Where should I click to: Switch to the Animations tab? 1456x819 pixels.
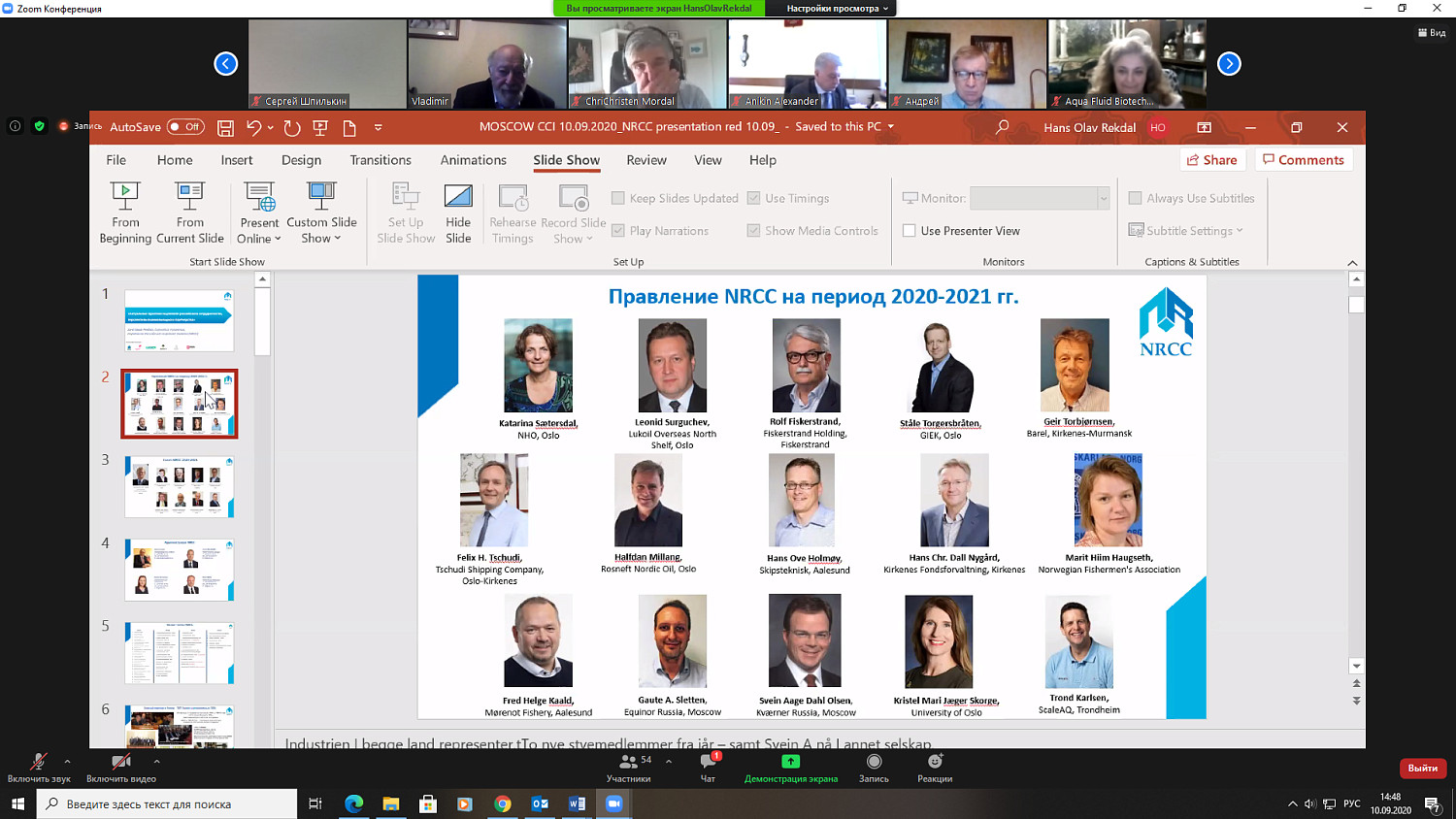click(474, 160)
